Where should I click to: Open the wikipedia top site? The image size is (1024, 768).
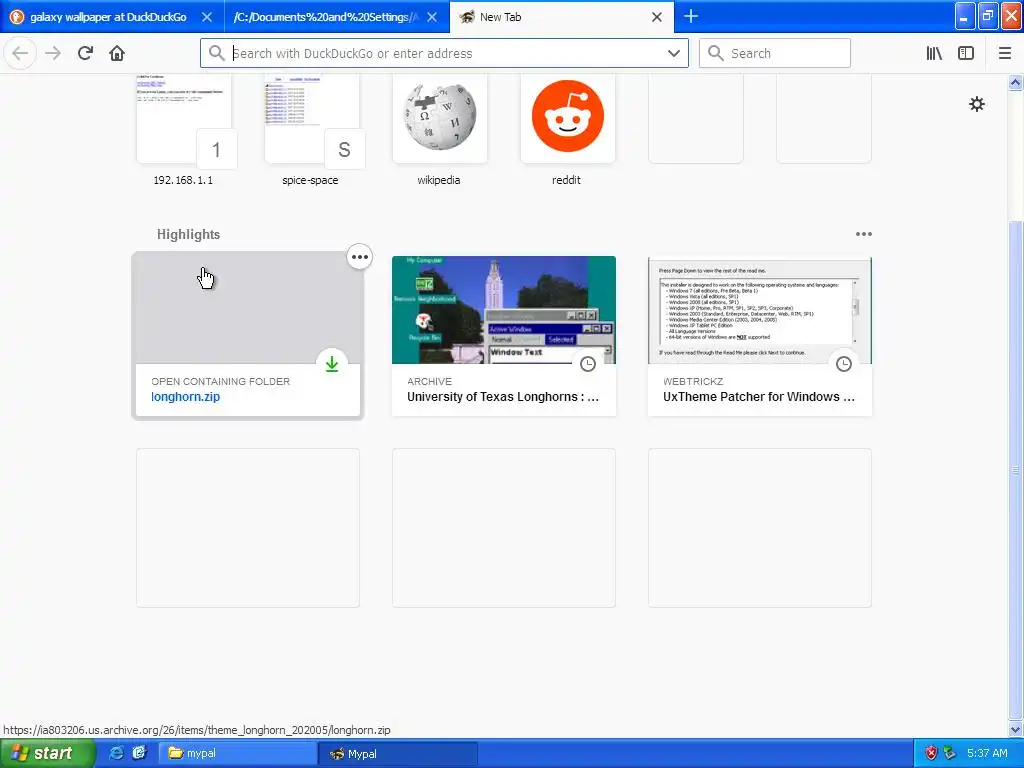tap(440, 129)
